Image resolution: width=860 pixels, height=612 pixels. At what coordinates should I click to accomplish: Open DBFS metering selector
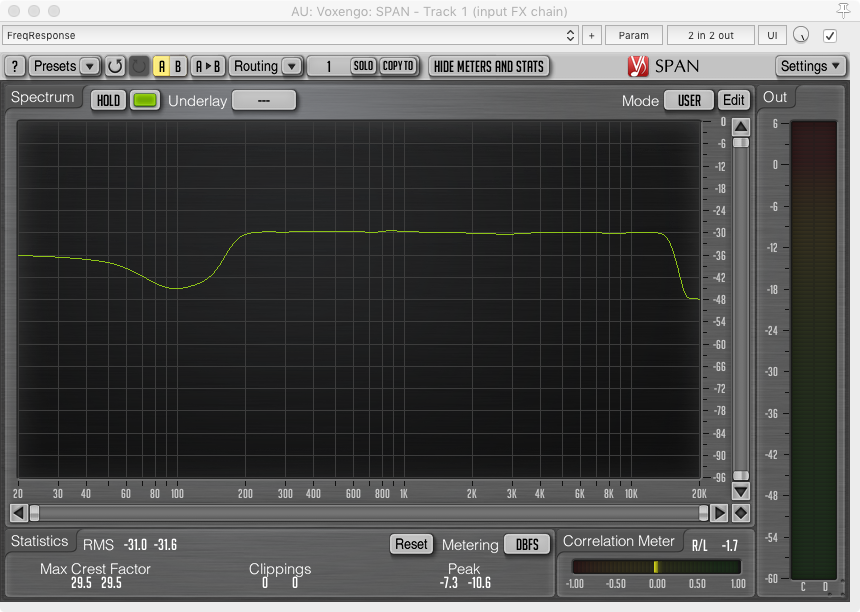coord(527,544)
